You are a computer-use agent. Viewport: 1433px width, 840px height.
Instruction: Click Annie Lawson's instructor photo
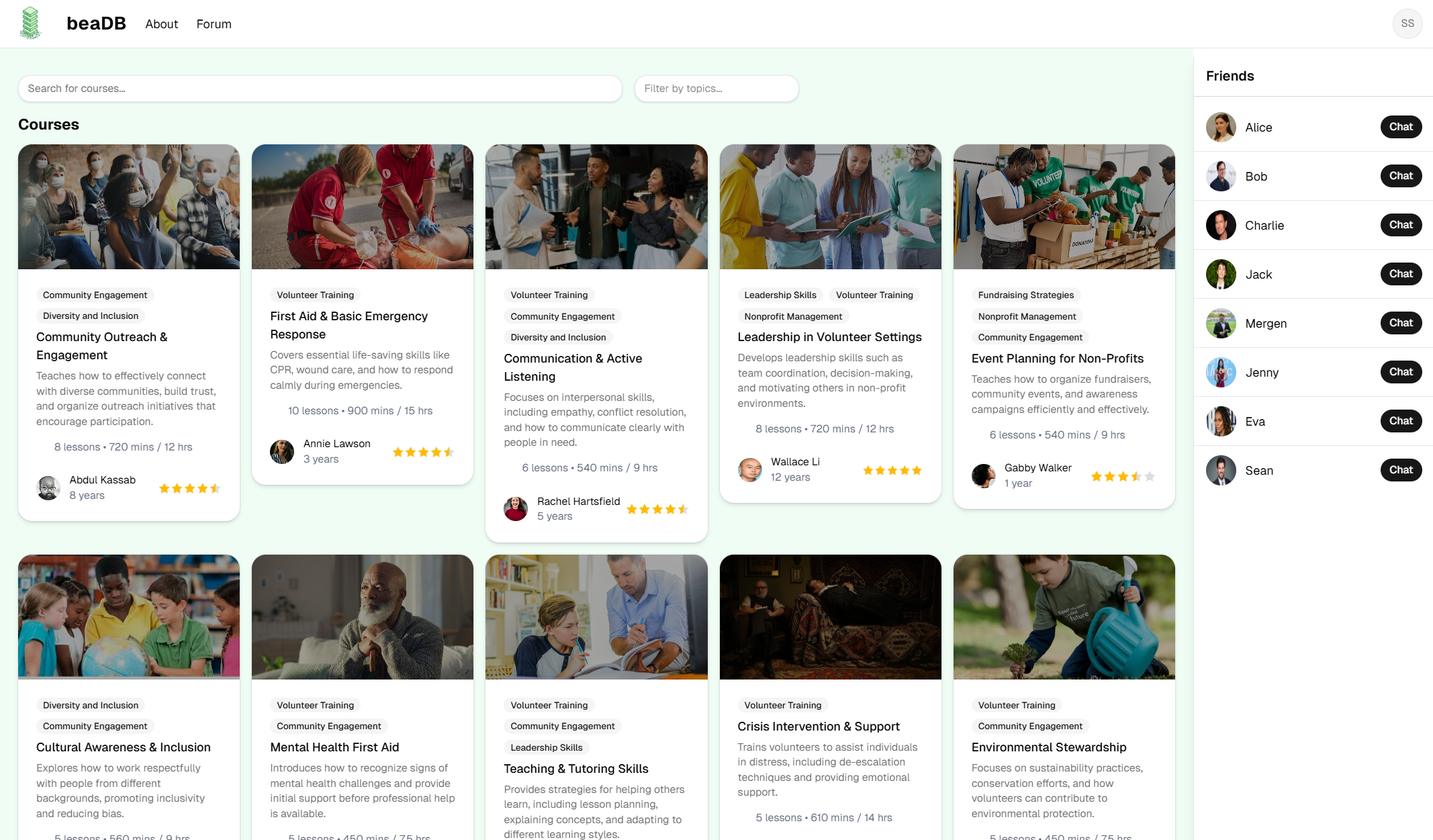[282, 451]
